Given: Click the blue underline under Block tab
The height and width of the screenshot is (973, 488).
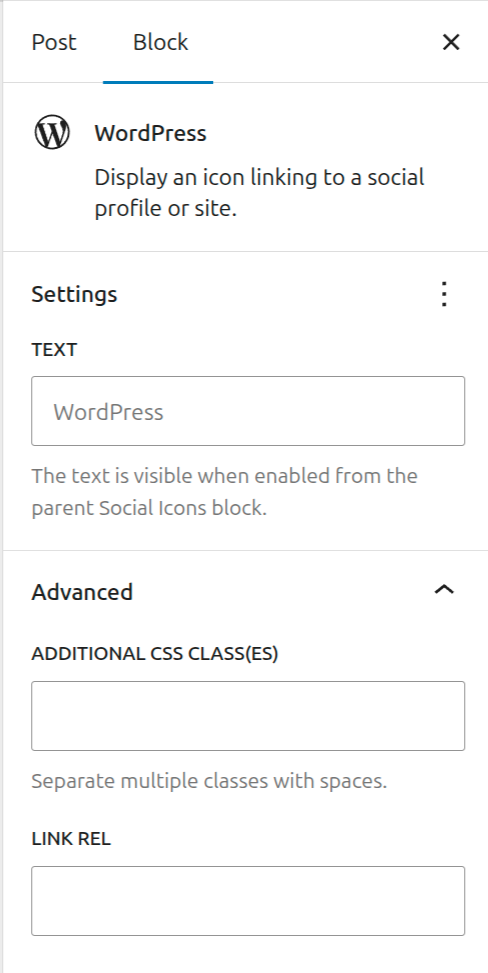Looking at the screenshot, I should pyautogui.click(x=158, y=82).
